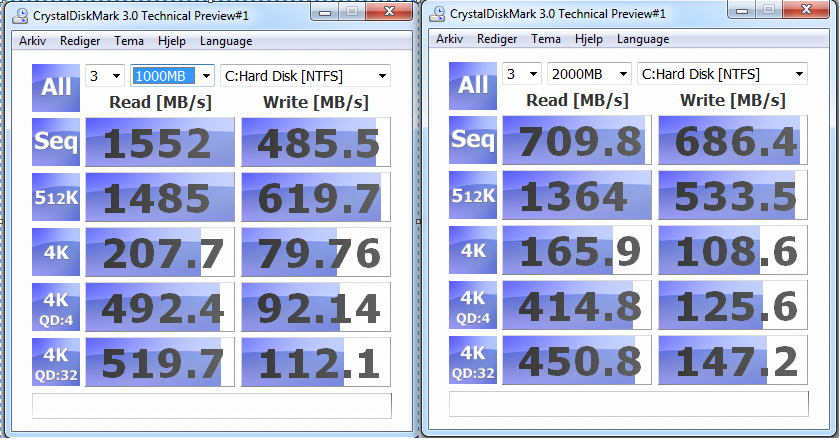Click the 4K write result 108.6

click(733, 250)
